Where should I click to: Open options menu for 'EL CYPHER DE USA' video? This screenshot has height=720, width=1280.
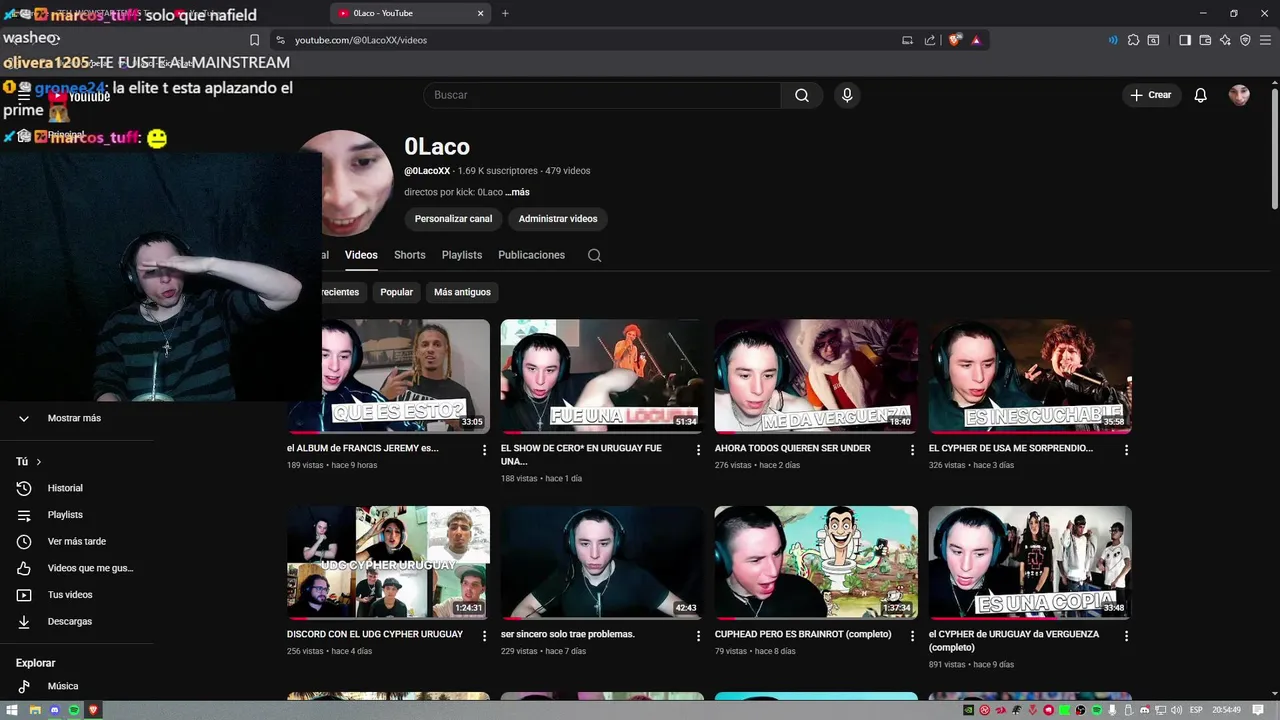pyautogui.click(x=1126, y=450)
